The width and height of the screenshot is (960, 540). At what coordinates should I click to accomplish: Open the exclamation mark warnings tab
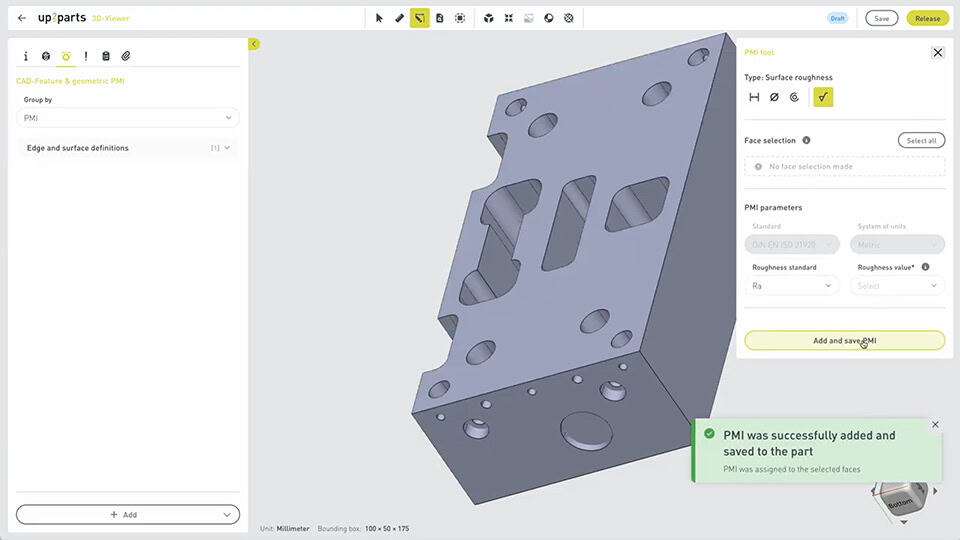click(x=86, y=56)
